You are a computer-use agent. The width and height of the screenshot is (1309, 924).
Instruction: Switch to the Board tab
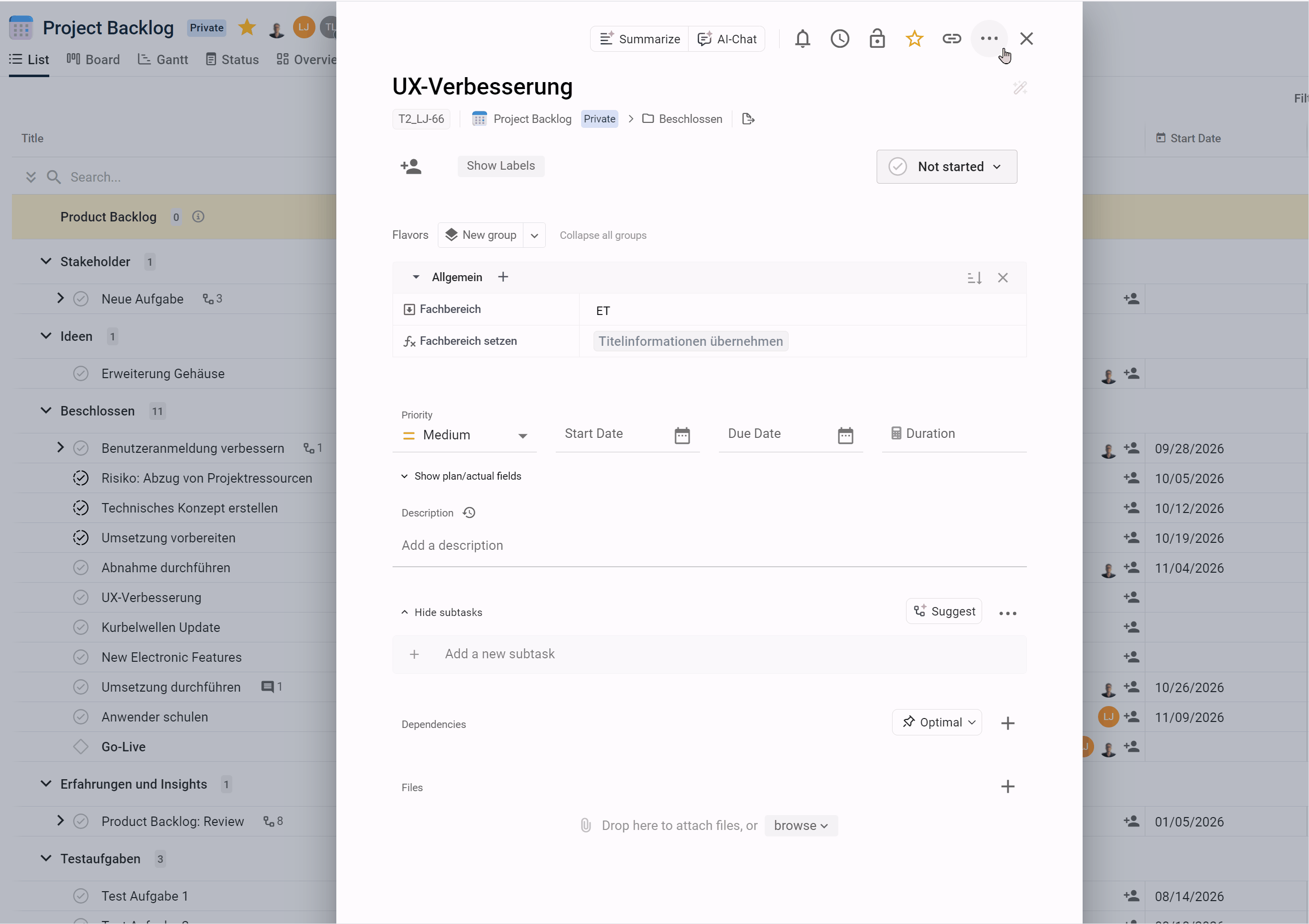click(94, 59)
